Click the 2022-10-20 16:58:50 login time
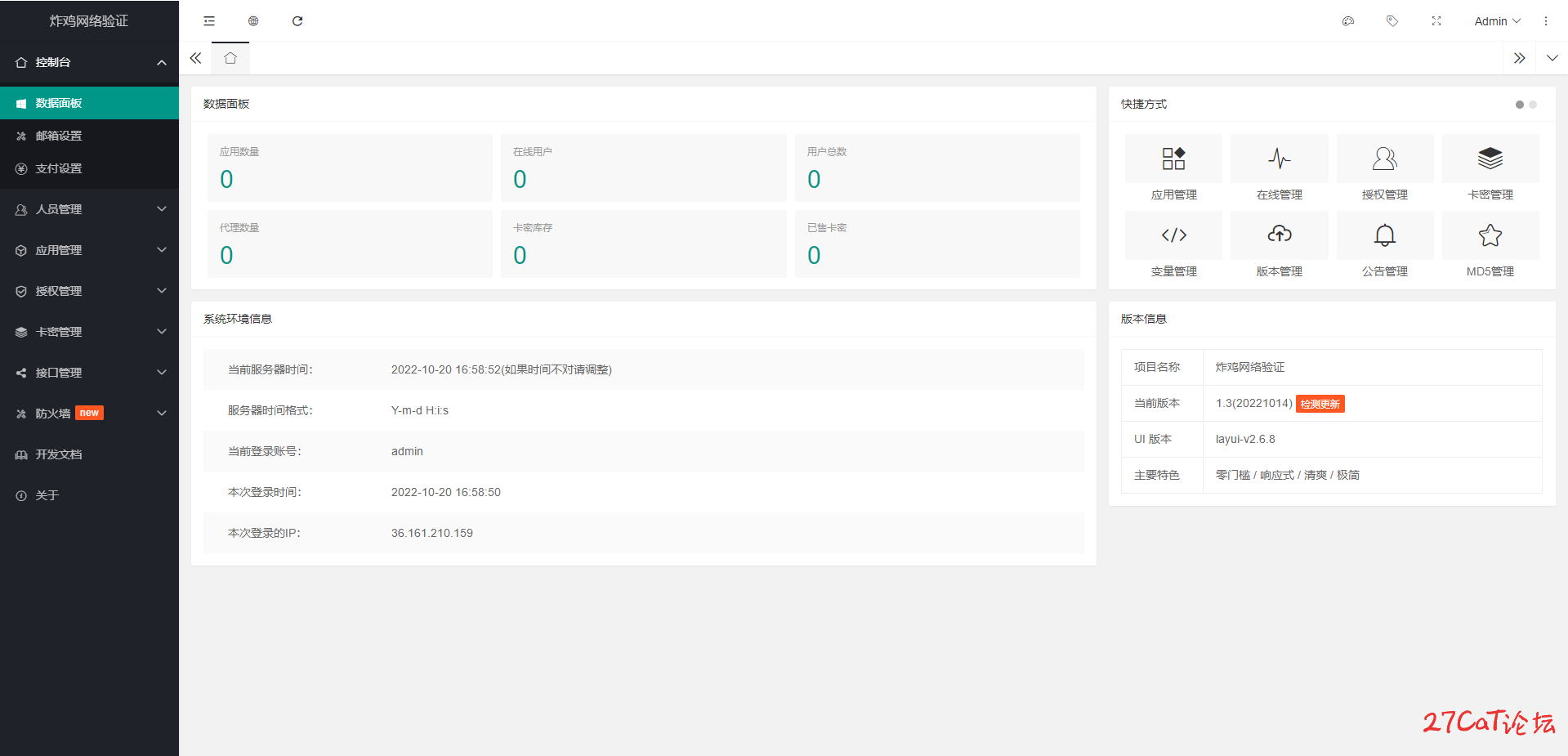 446,492
